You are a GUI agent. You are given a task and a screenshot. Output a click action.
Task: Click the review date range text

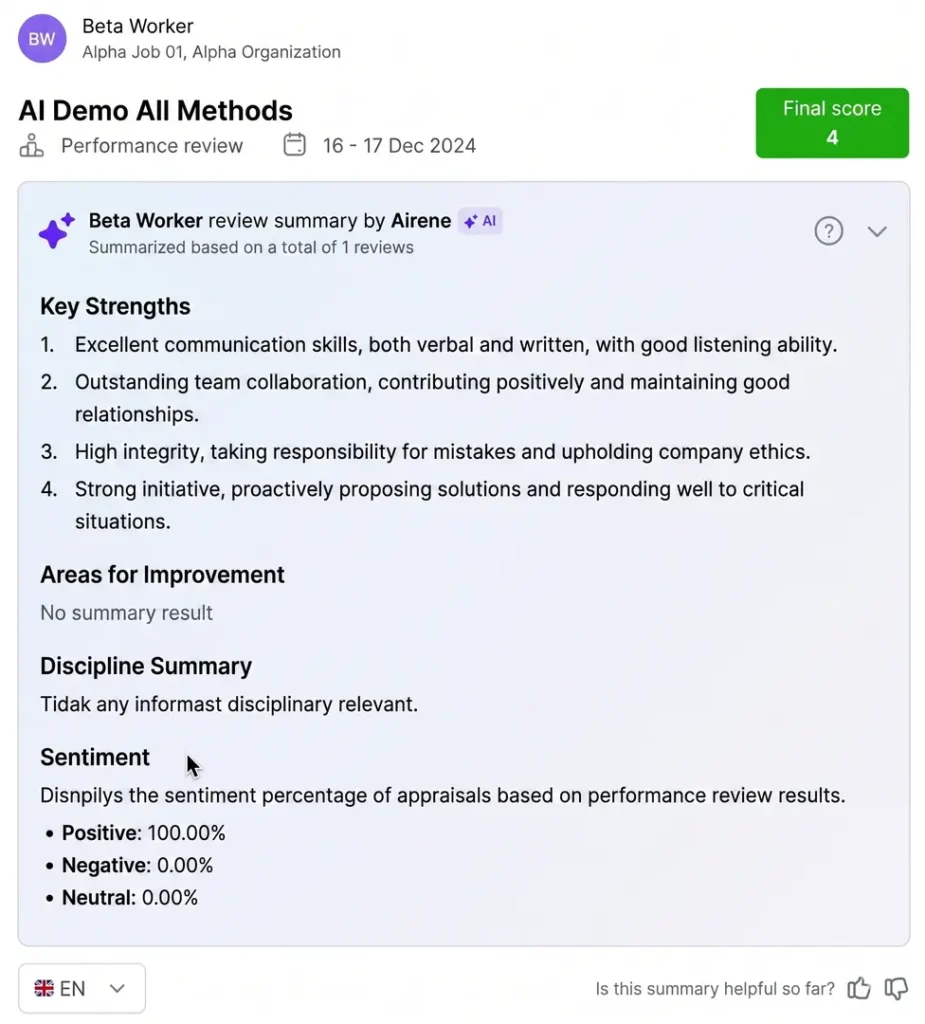399,144
